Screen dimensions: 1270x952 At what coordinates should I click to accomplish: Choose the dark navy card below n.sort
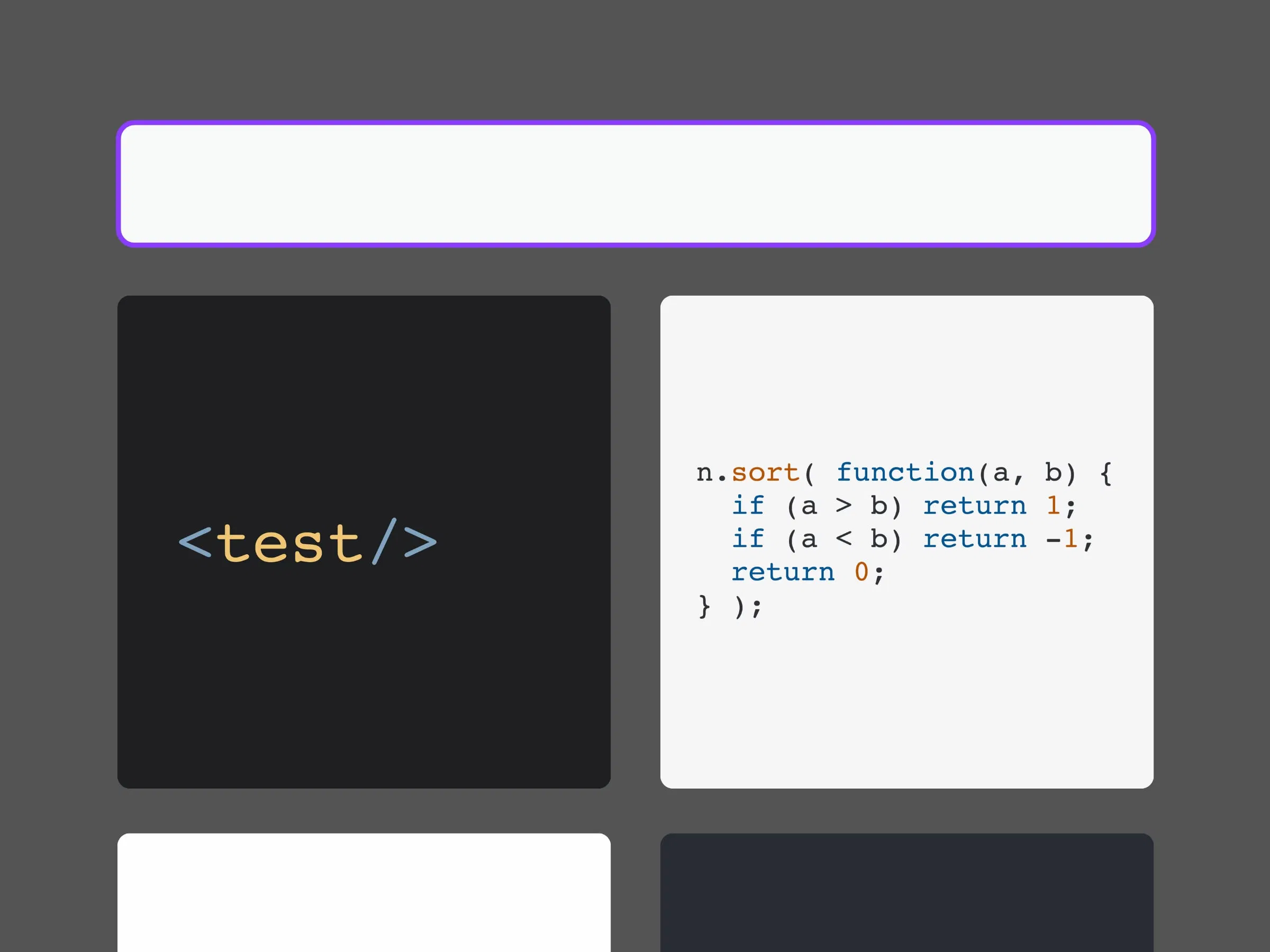coord(906,893)
